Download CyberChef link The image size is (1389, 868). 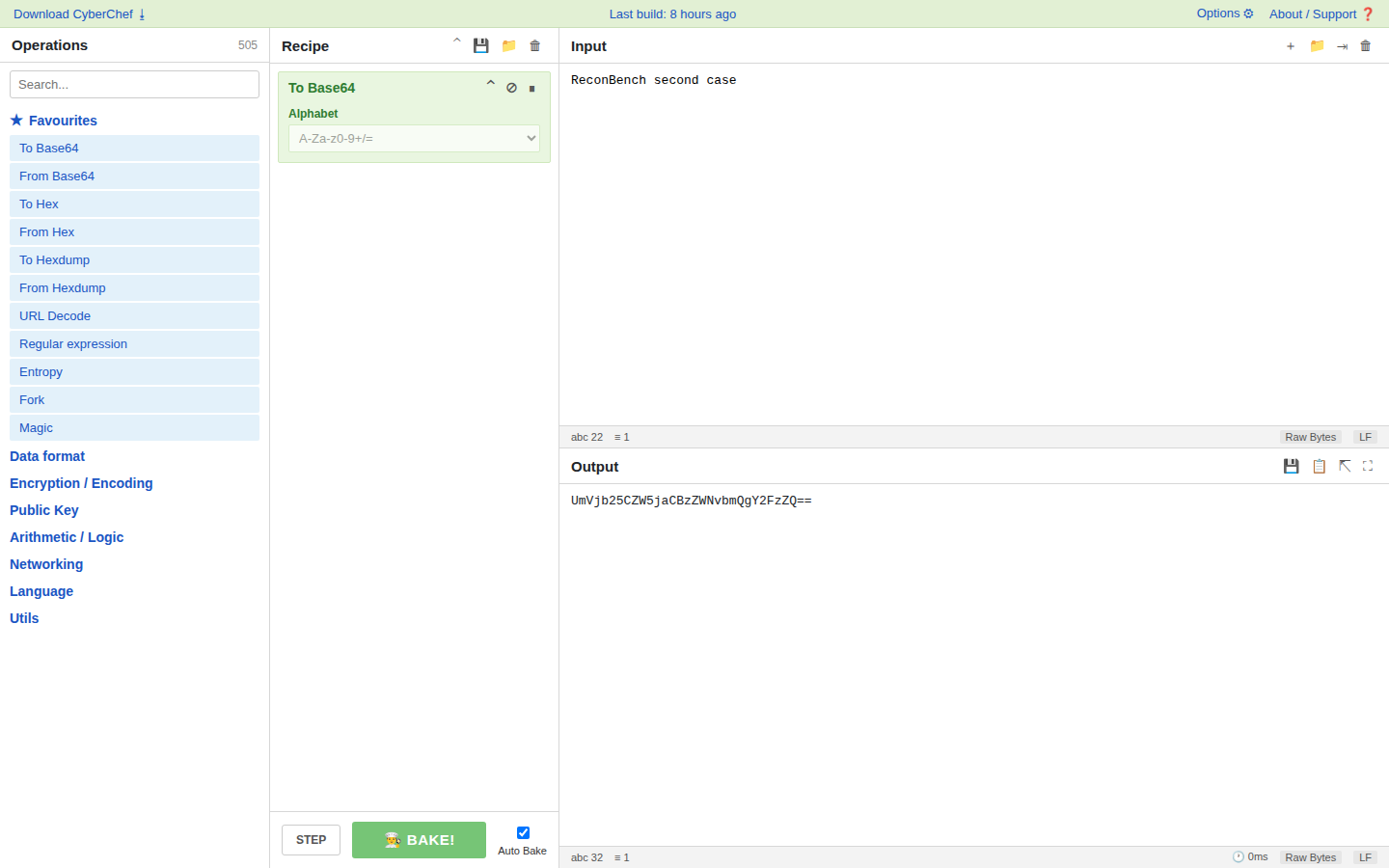[79, 14]
